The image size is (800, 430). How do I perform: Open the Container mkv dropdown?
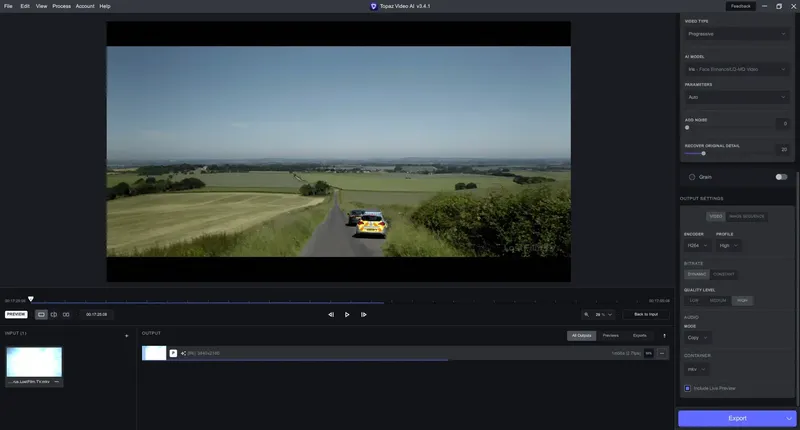[x=696, y=369]
